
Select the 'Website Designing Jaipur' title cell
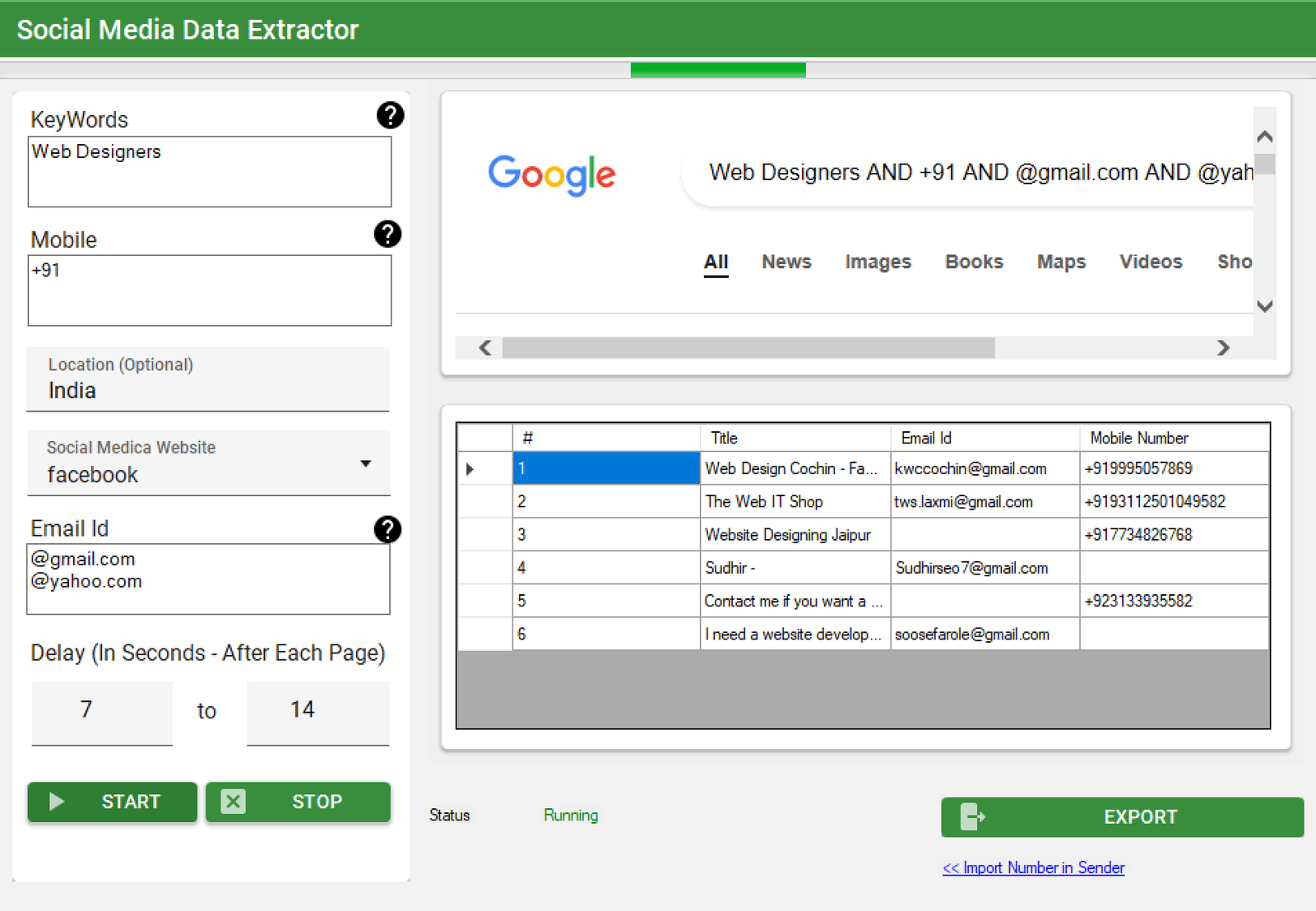point(795,534)
